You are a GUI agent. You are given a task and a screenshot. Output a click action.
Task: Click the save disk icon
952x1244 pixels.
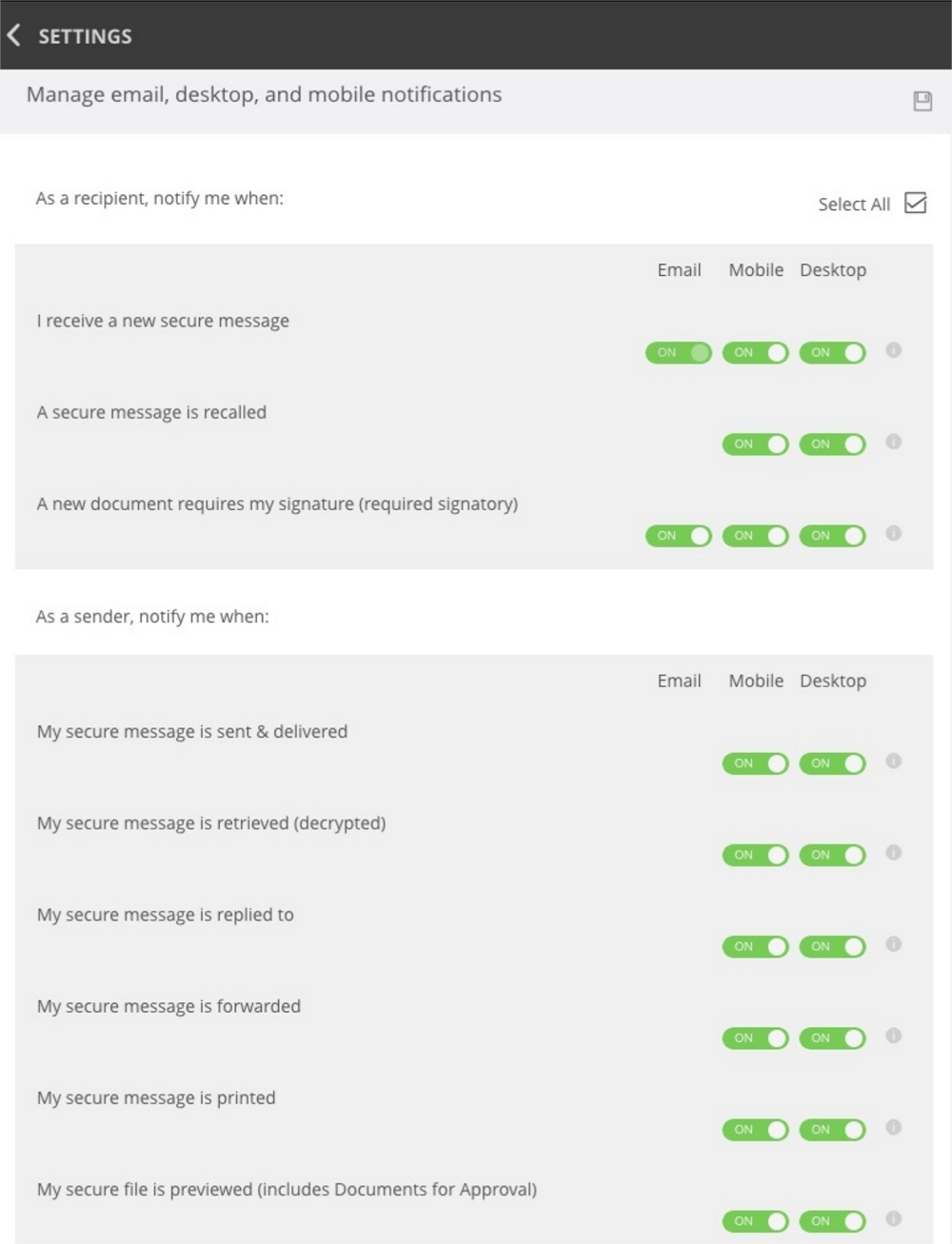pos(922,101)
